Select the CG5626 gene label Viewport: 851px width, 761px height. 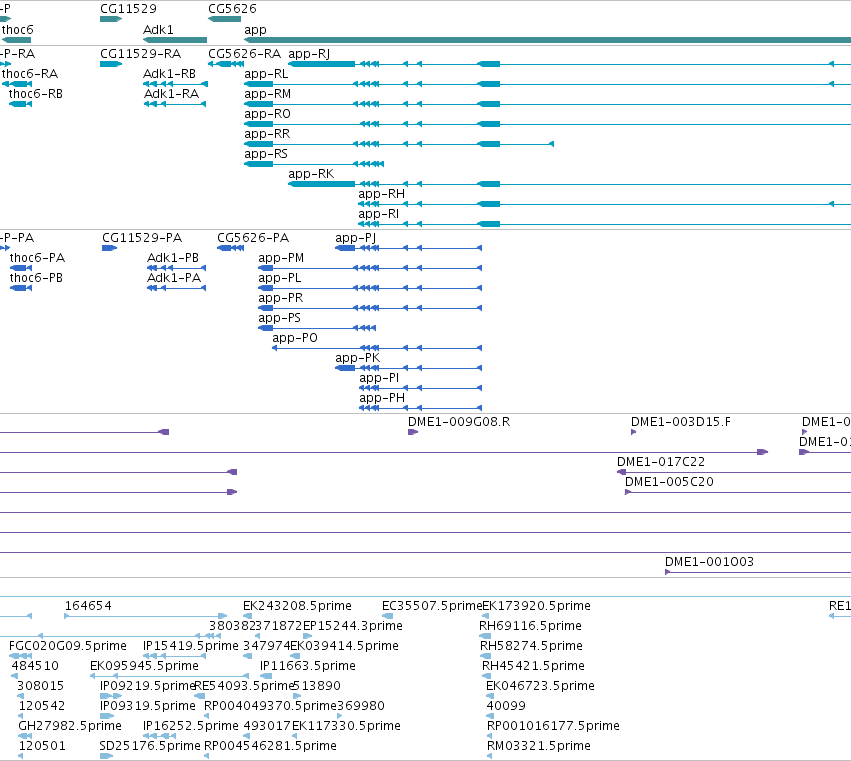[x=232, y=9]
